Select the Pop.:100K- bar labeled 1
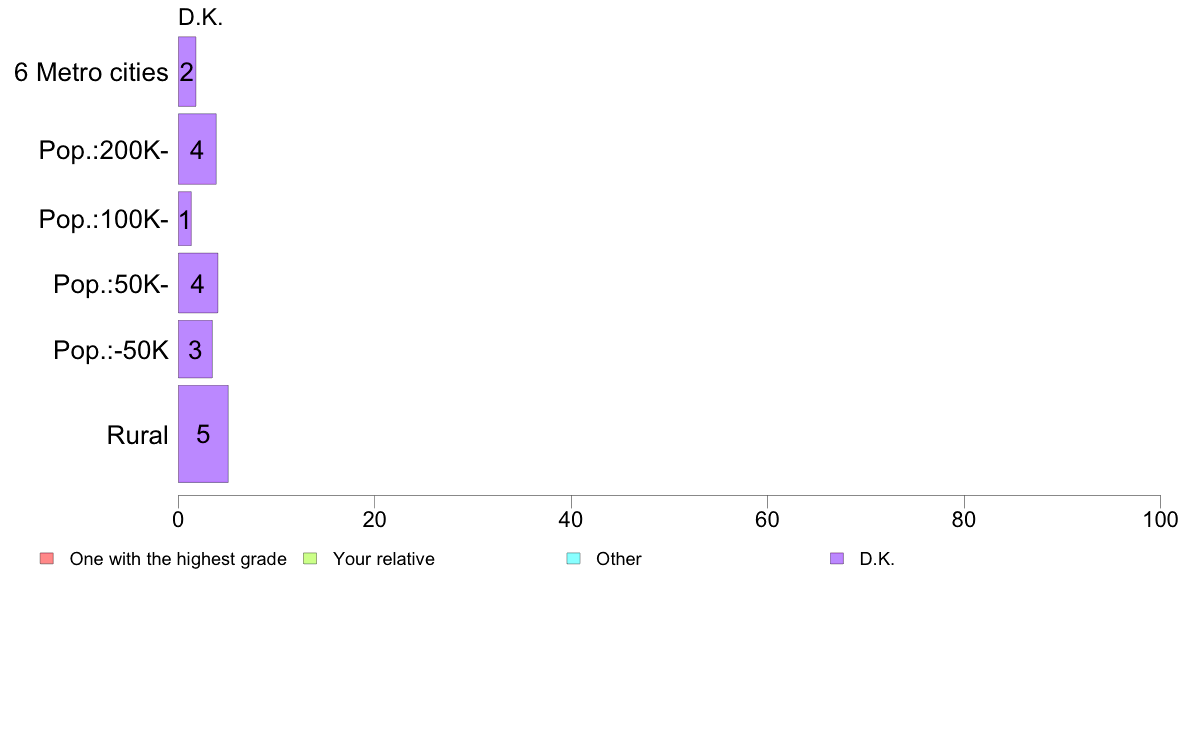This screenshot has height=736, width=1188. click(x=185, y=218)
